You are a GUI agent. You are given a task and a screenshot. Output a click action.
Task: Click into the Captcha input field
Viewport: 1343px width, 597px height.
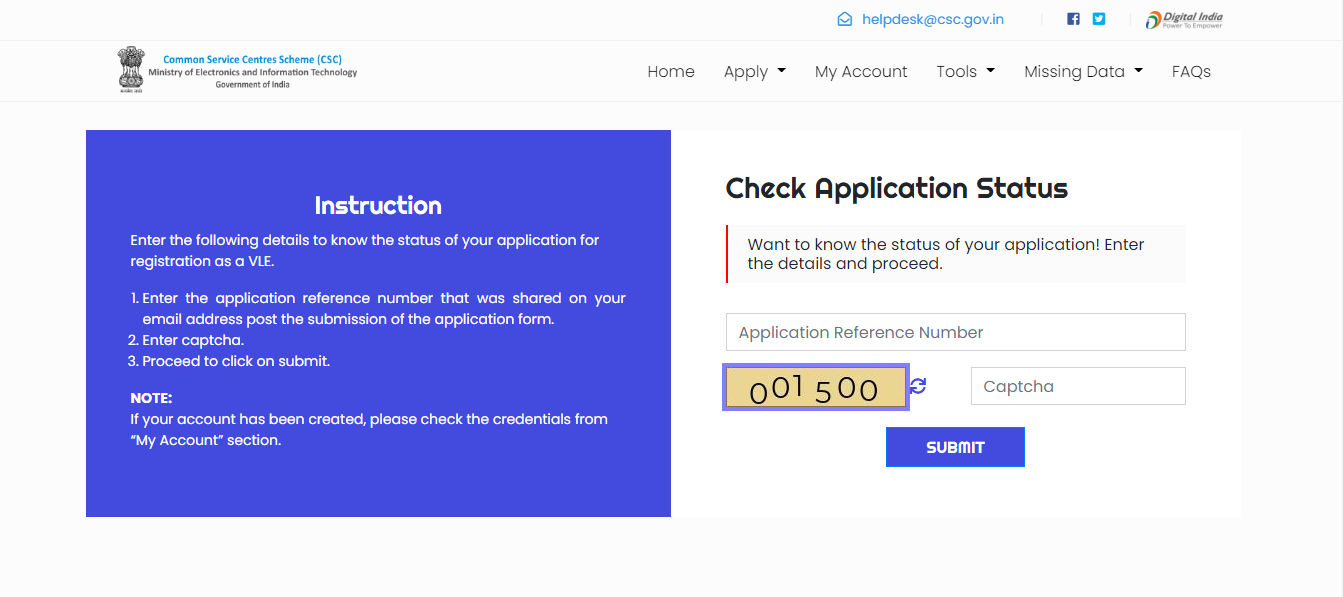pos(1077,386)
